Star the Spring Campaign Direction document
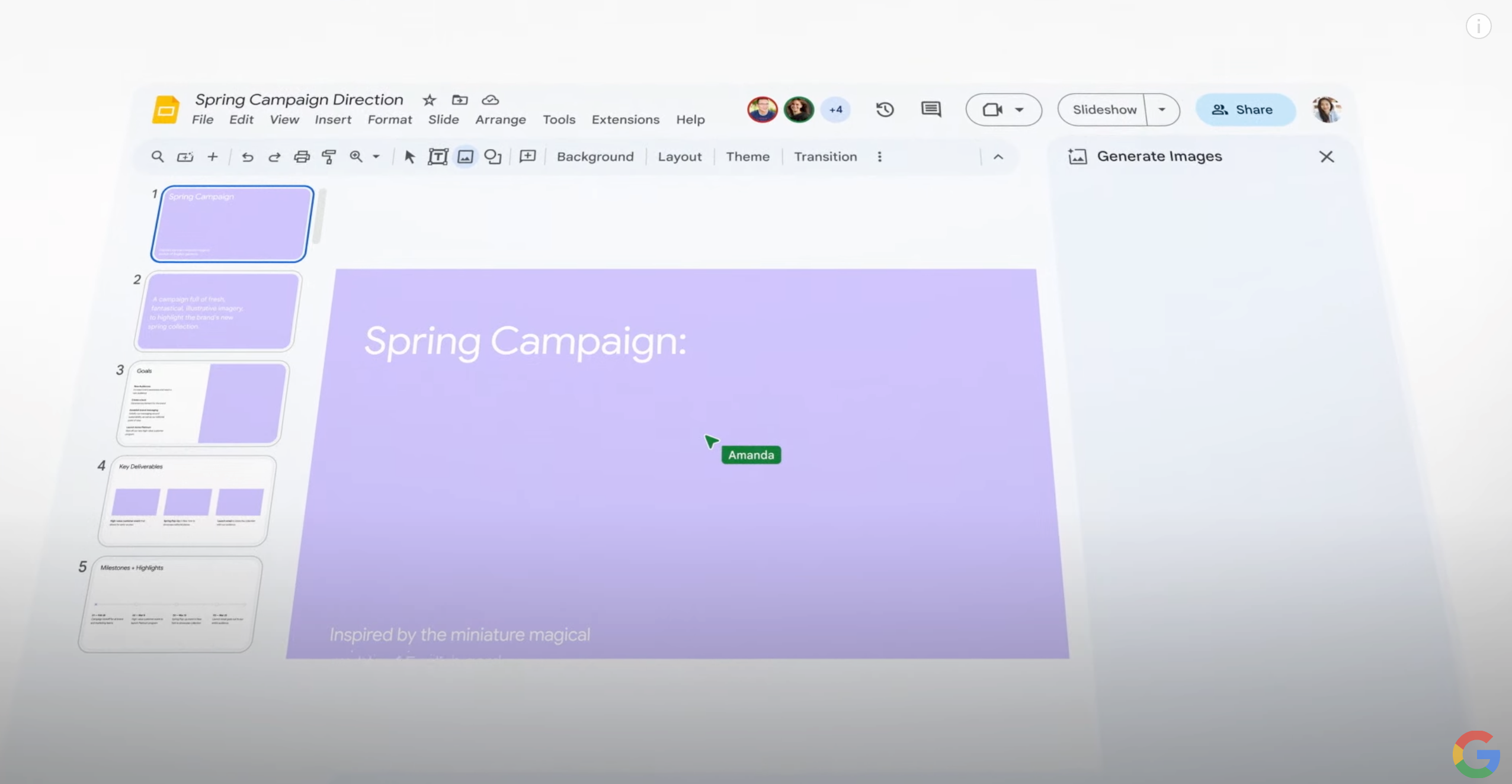1512x784 pixels. click(x=429, y=100)
